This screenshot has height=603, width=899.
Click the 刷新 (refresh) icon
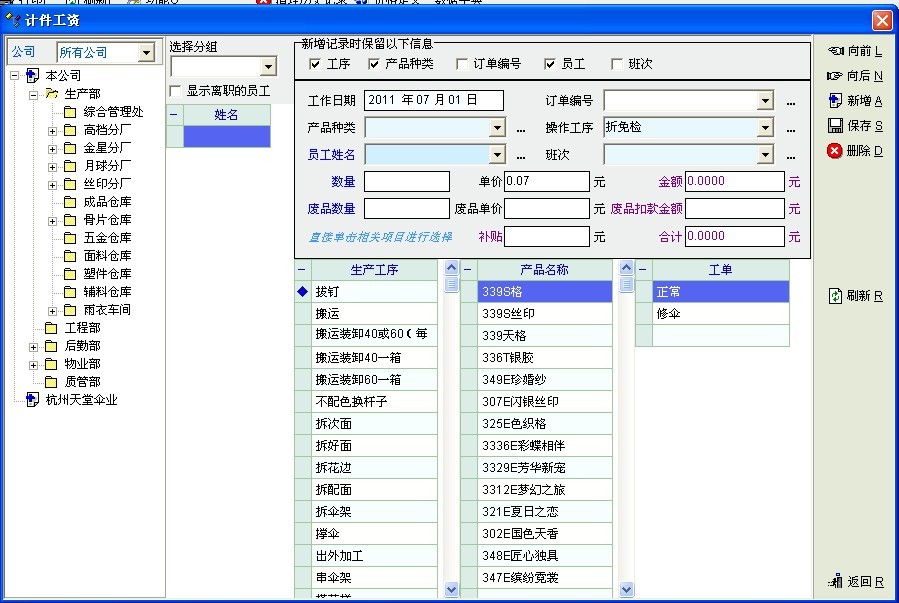(835, 296)
